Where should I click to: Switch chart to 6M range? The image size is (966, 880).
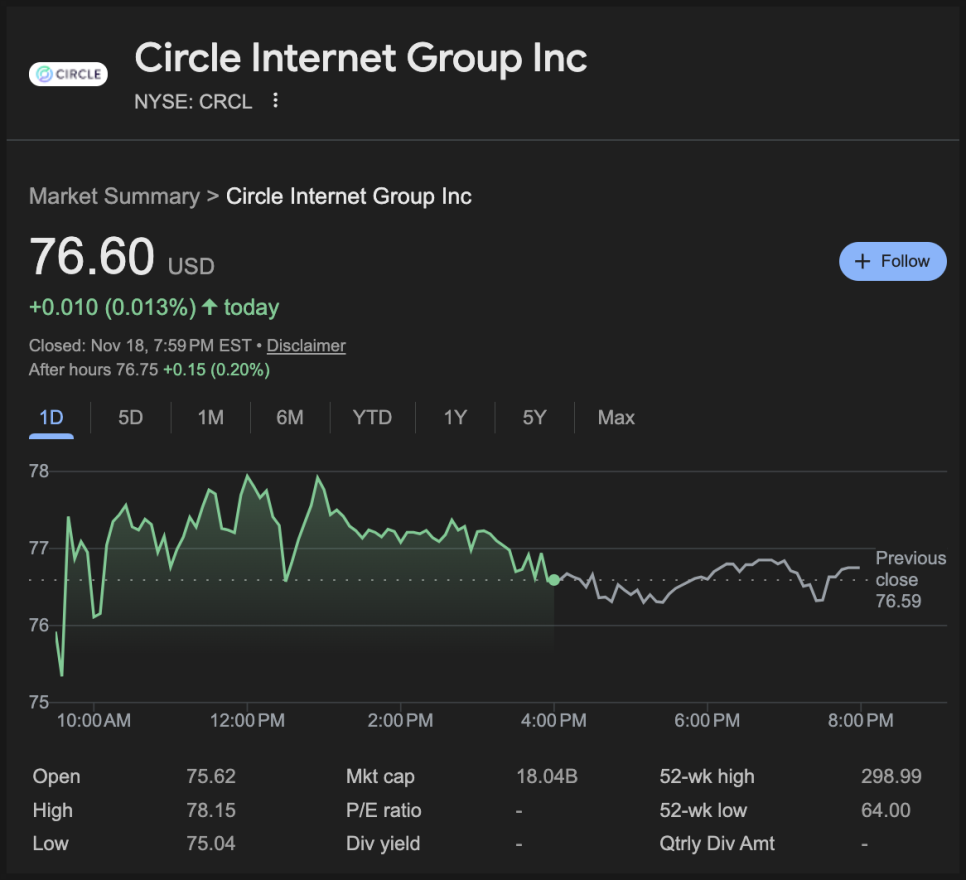pyautogui.click(x=290, y=418)
